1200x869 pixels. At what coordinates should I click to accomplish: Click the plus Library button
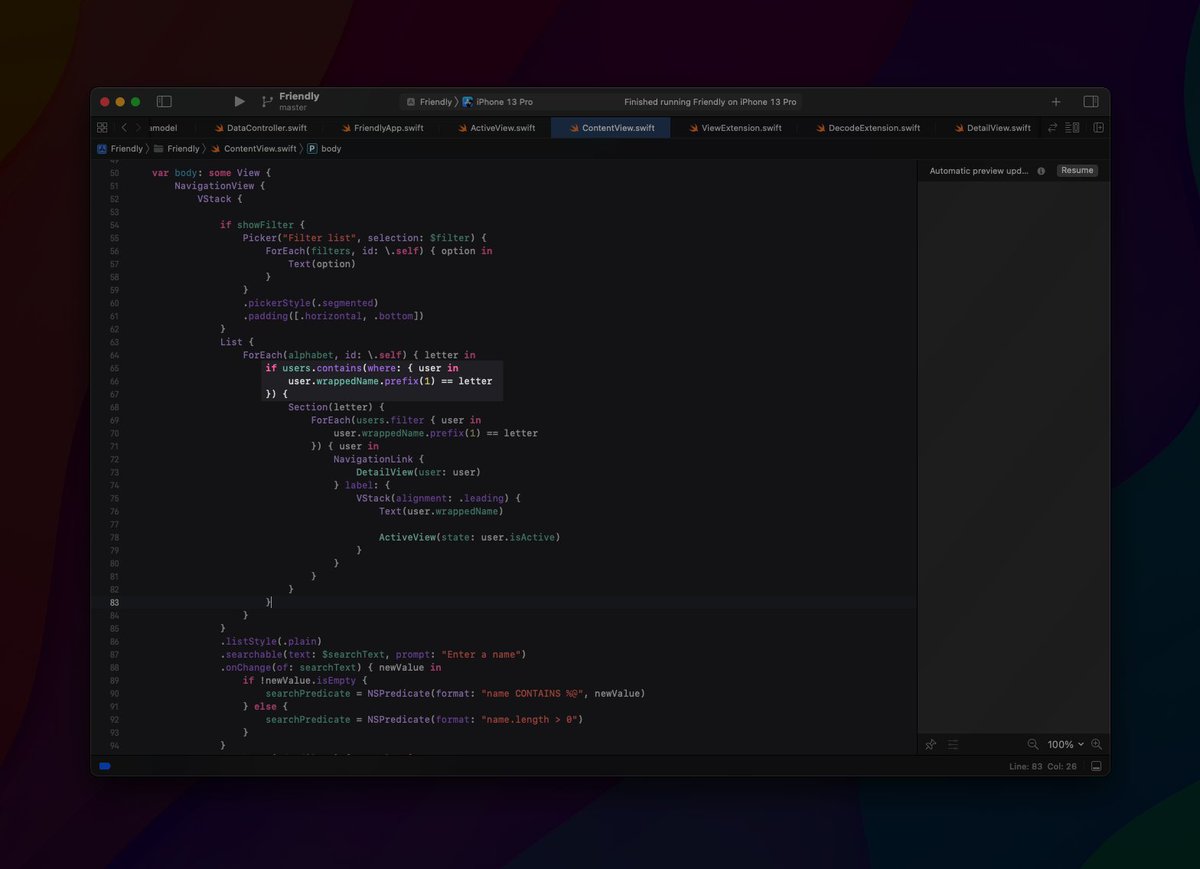point(1056,102)
